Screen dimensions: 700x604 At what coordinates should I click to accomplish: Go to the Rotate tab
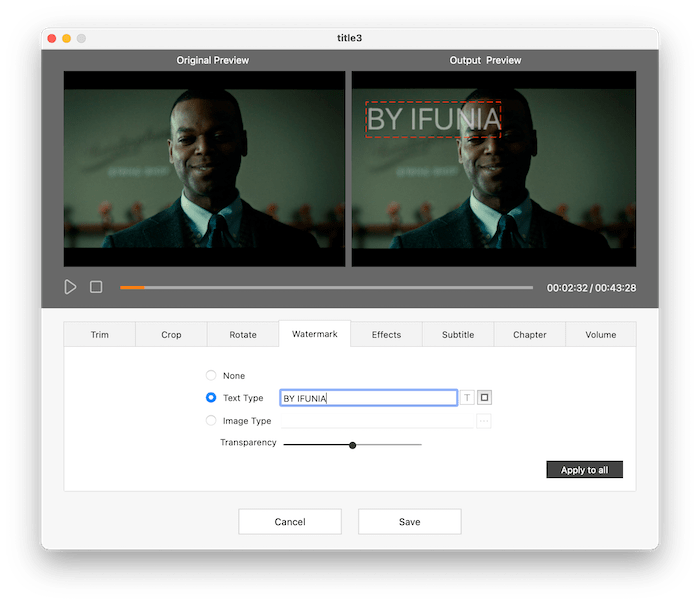coord(243,335)
